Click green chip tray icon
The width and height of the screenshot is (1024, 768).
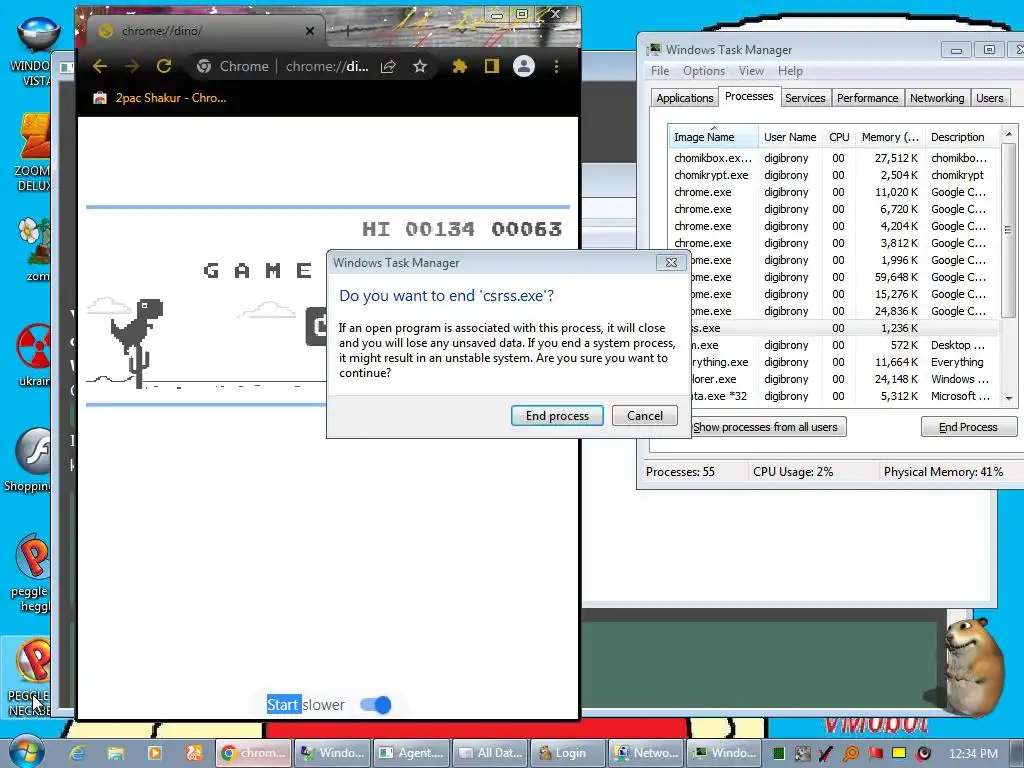tap(778, 754)
